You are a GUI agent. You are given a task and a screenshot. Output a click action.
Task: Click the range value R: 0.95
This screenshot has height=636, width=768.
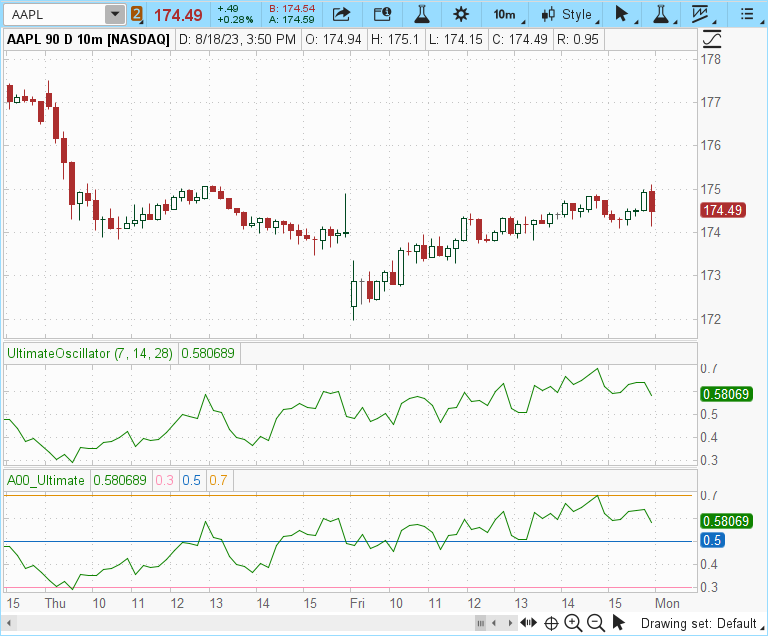(578, 39)
